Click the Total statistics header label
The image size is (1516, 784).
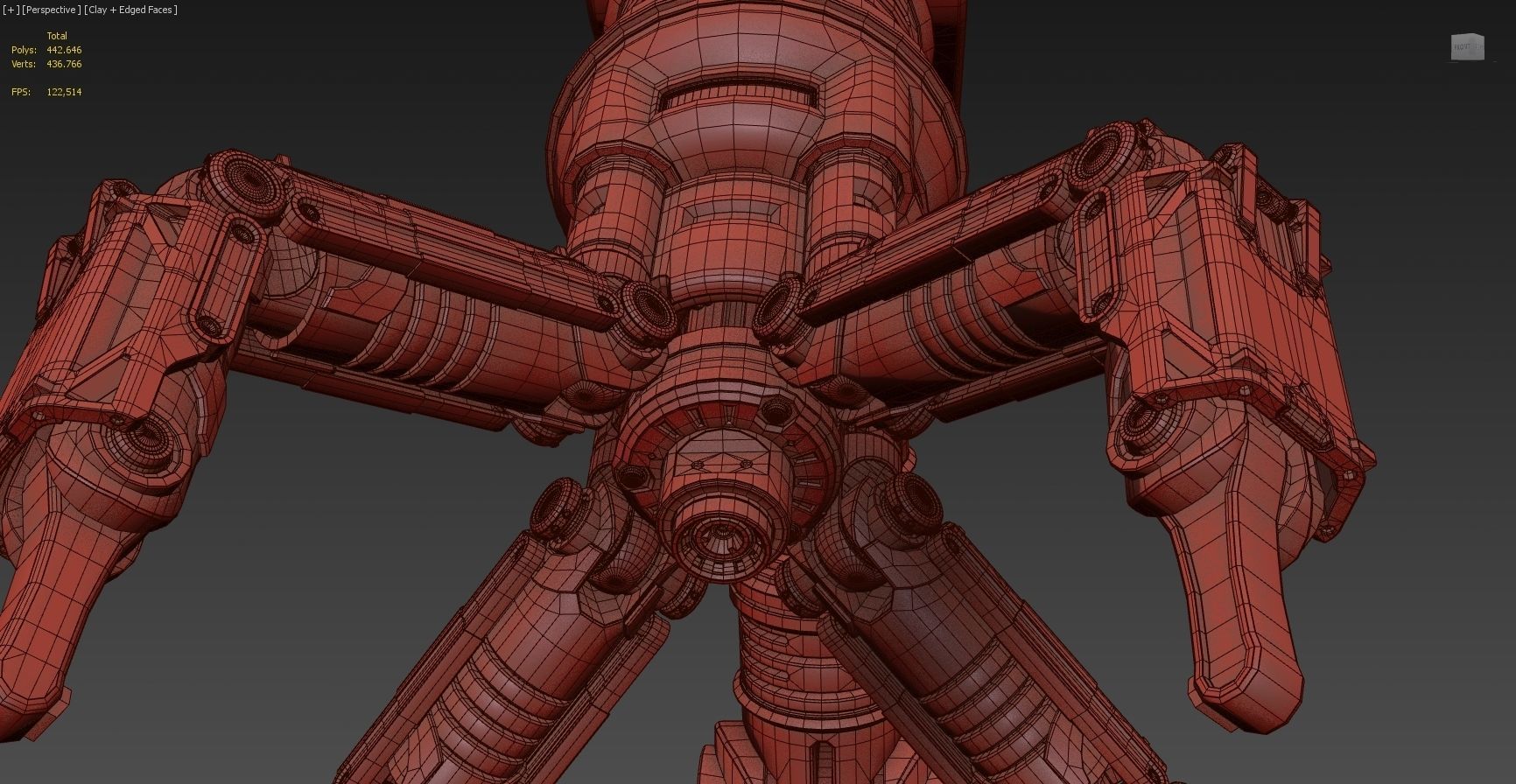tap(57, 36)
